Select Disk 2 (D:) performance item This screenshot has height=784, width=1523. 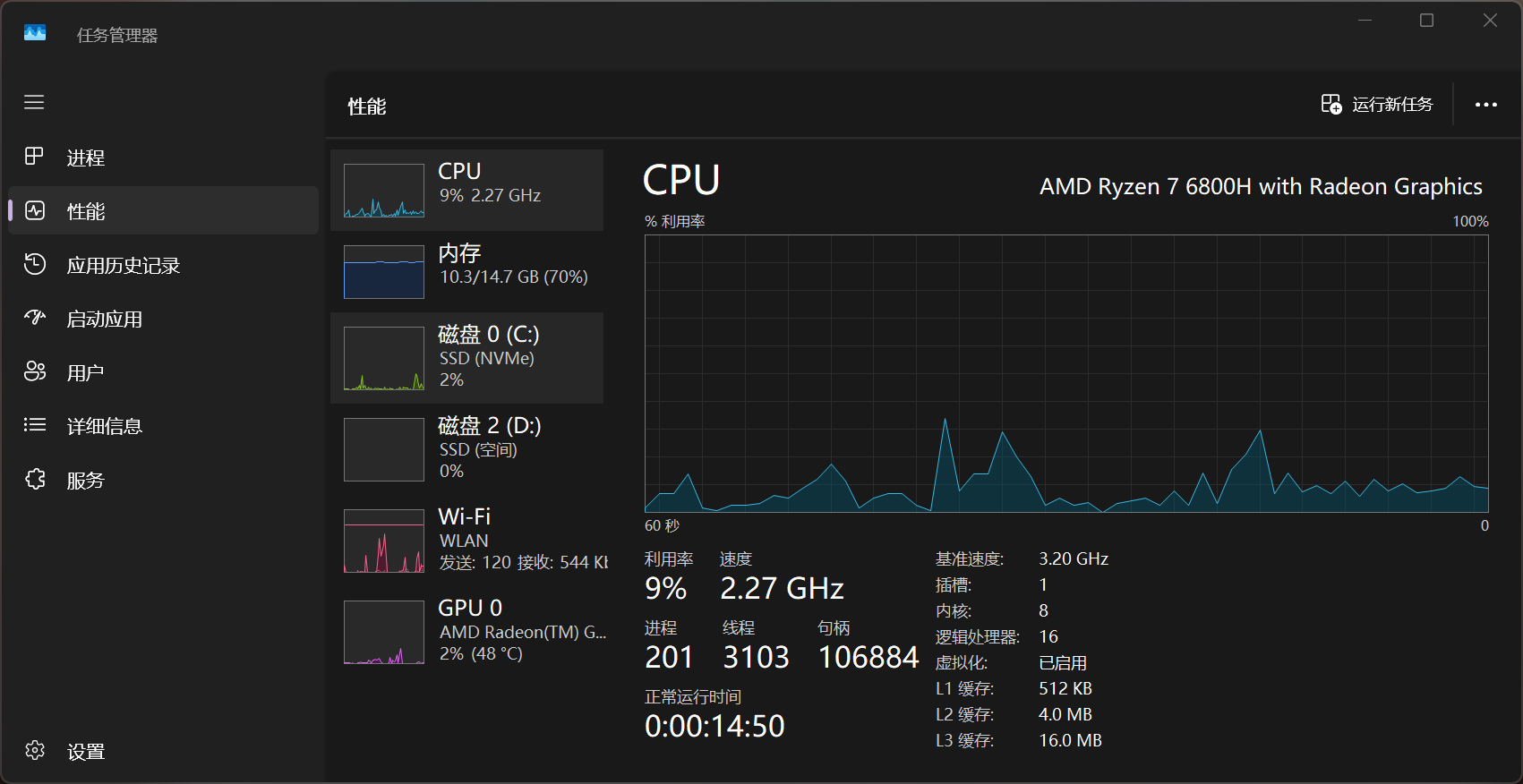[466, 448]
